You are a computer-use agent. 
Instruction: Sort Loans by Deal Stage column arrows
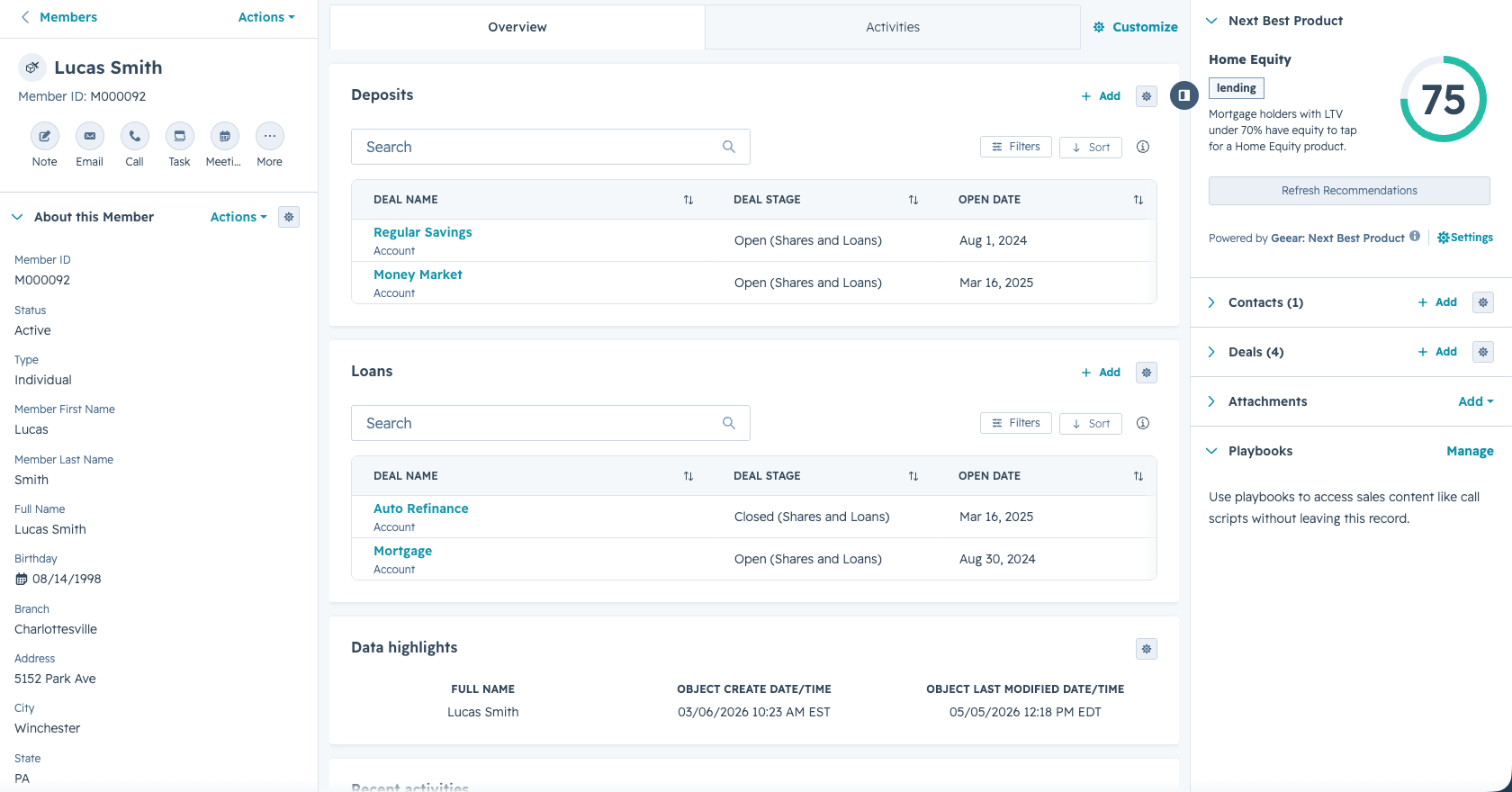pos(913,476)
